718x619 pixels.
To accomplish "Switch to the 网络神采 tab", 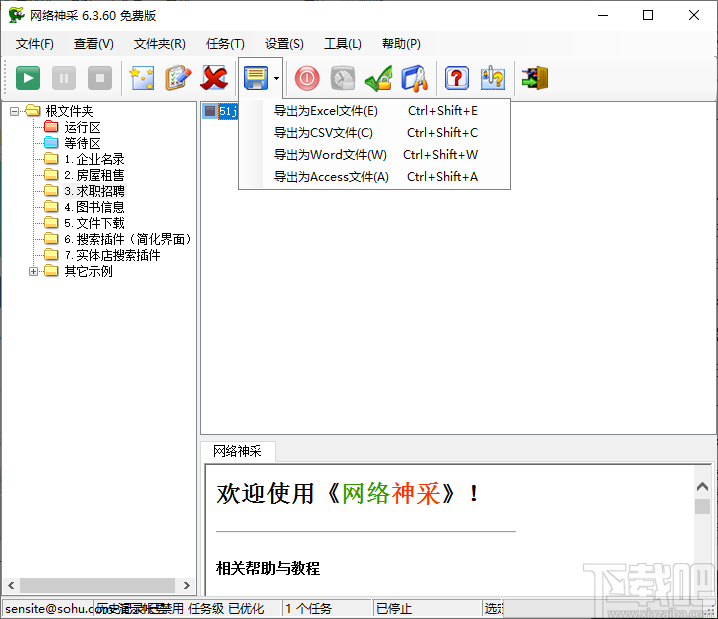I will click(x=238, y=451).
